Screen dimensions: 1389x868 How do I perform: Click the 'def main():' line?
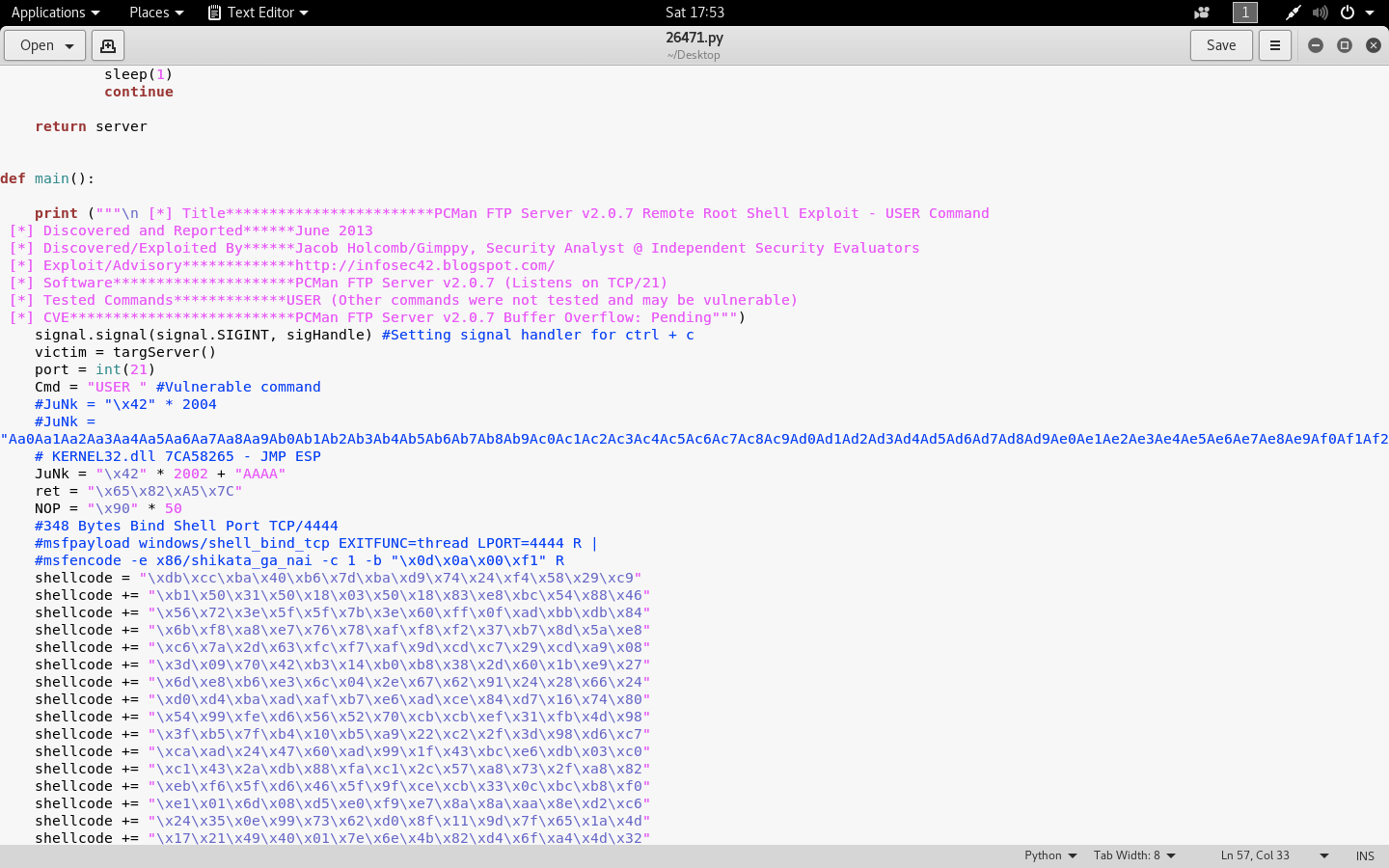(47, 178)
